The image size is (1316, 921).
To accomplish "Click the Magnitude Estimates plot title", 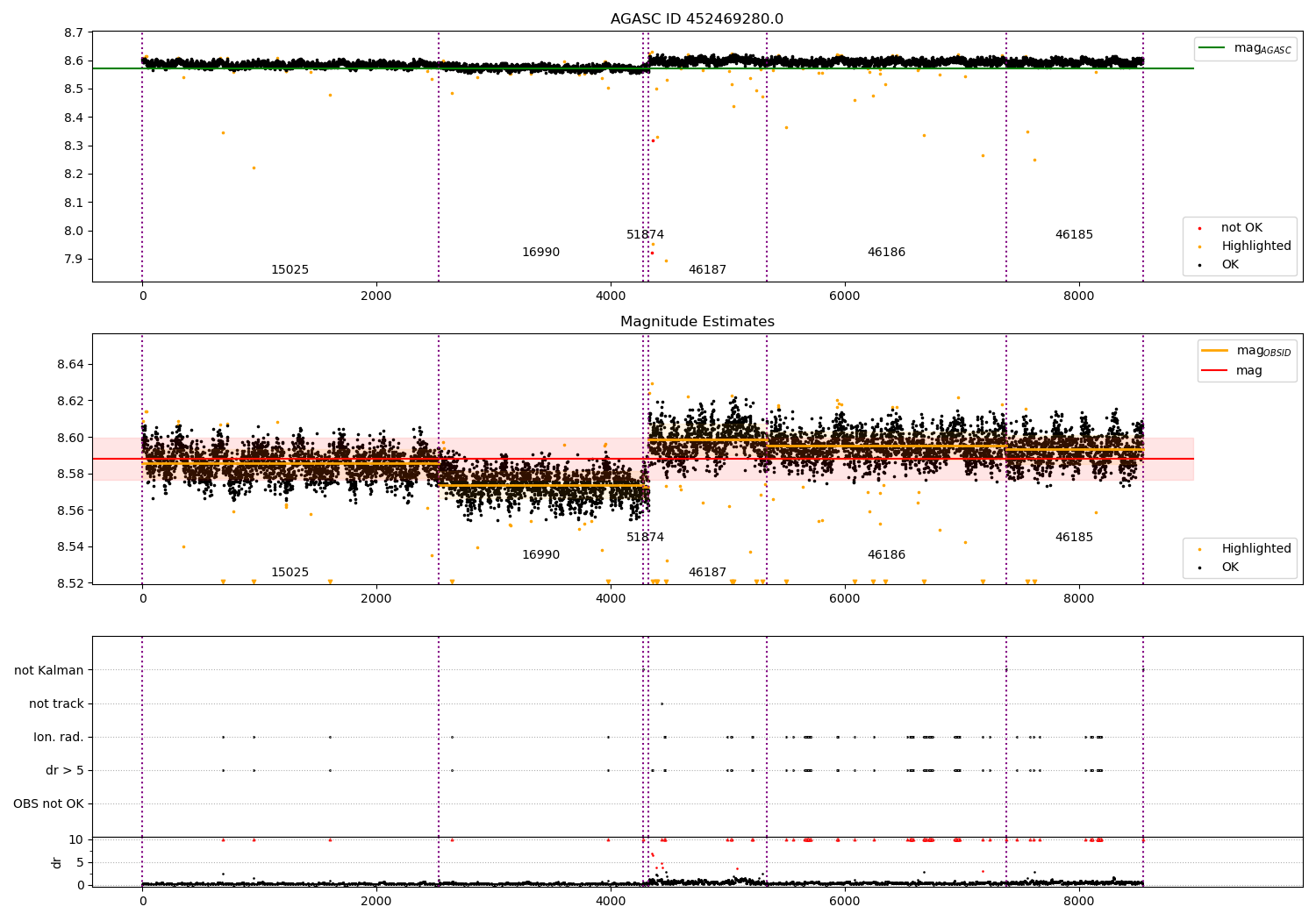I will tap(697, 322).
